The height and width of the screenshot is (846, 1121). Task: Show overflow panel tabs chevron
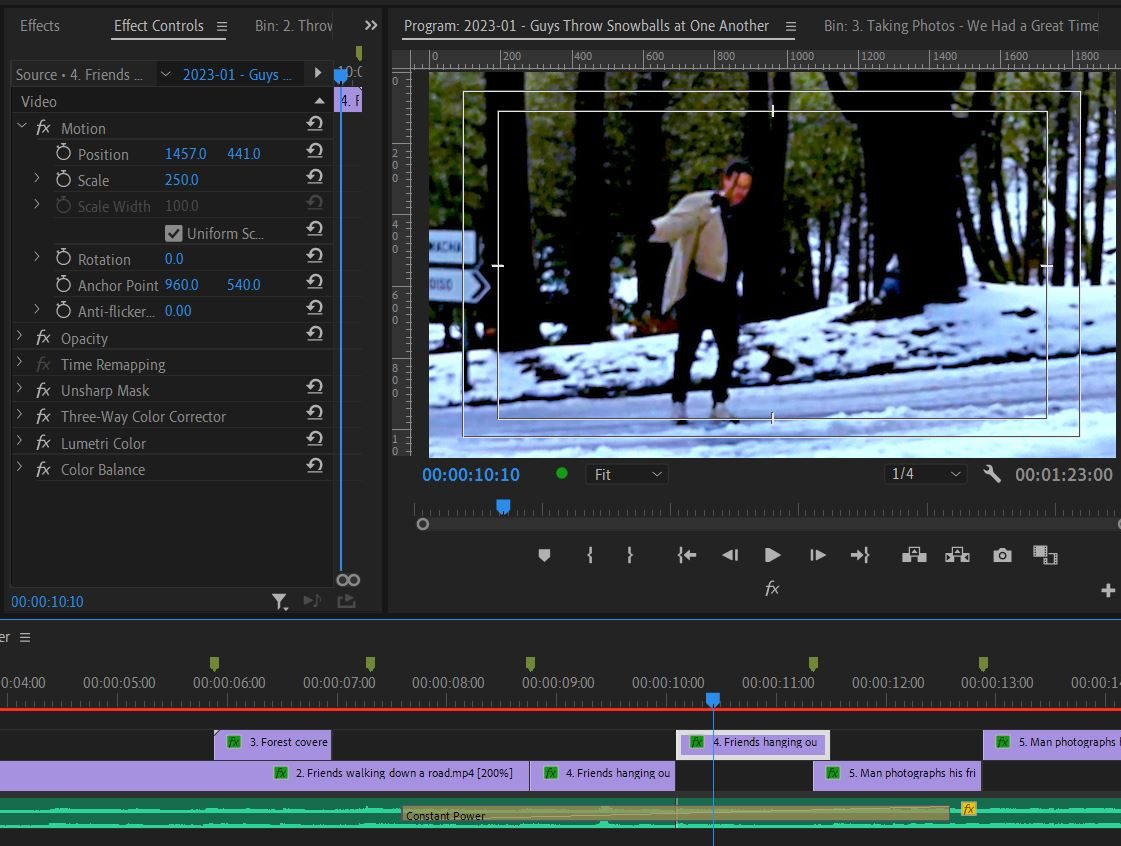(370, 26)
